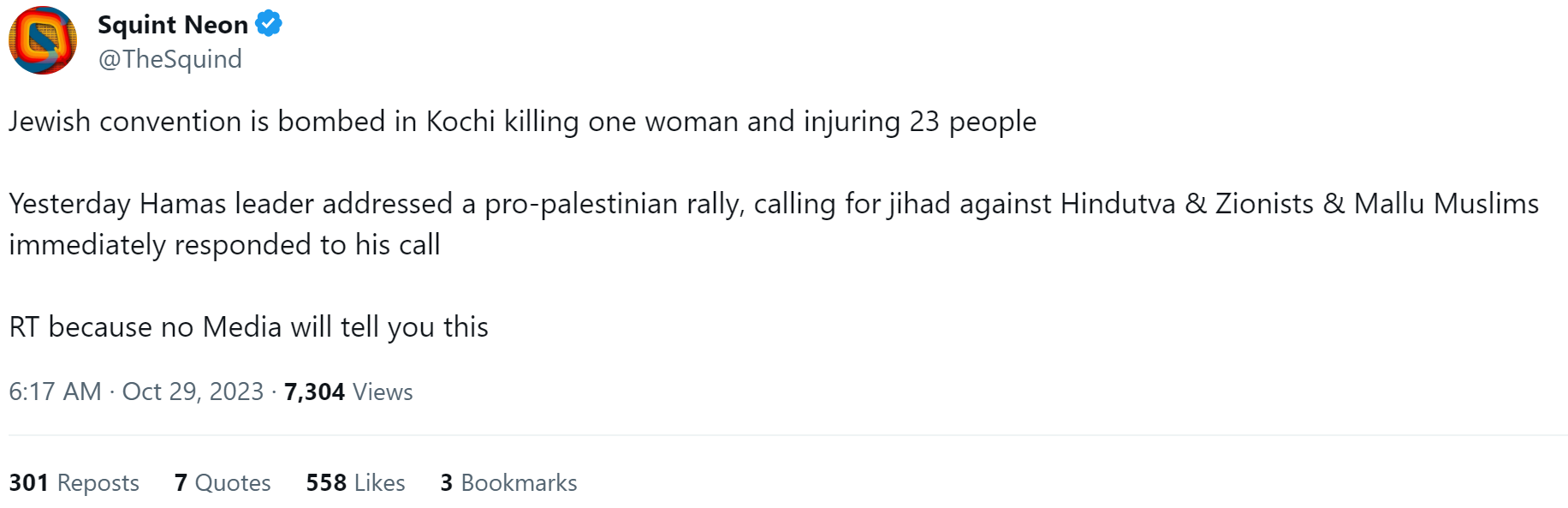The width and height of the screenshot is (1568, 508).
Task: Click the line starting "Yesterday Hamas leader addressed"
Action: [774, 204]
